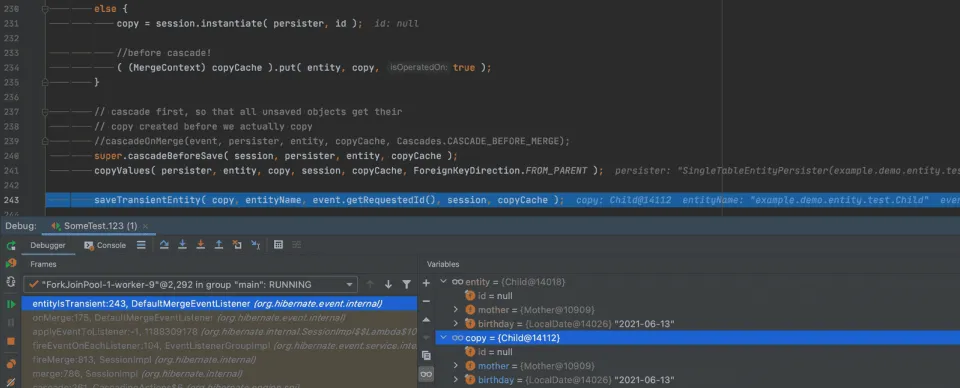Click the Trace Current Stream Chain icon

(x=296, y=245)
